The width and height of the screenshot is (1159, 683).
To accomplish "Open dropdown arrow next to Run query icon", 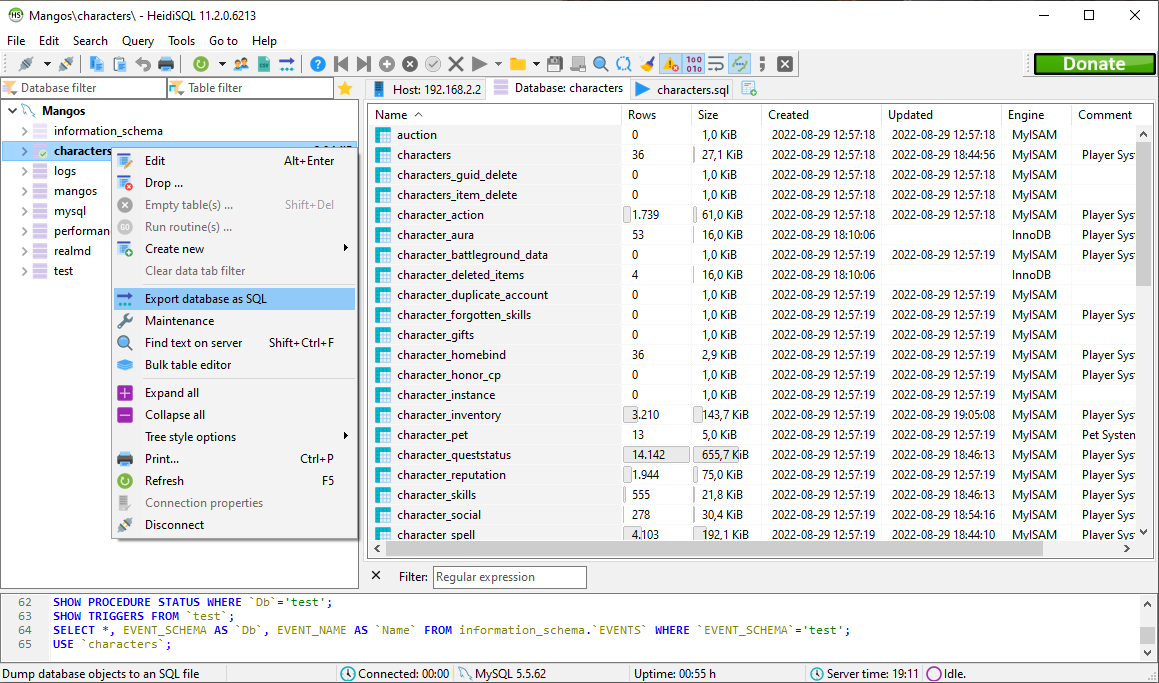I will 498,64.
